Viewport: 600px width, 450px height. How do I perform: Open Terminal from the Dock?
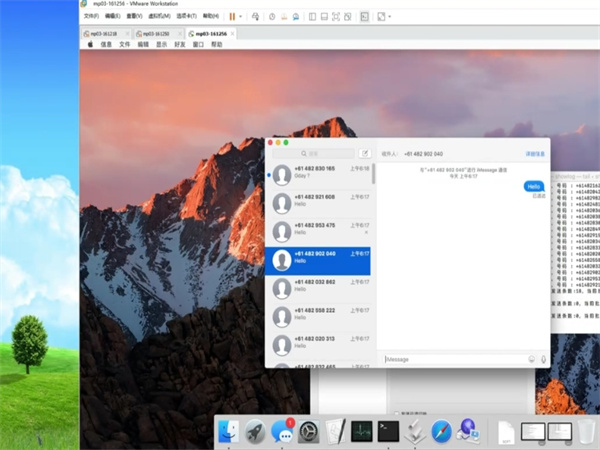click(x=388, y=432)
